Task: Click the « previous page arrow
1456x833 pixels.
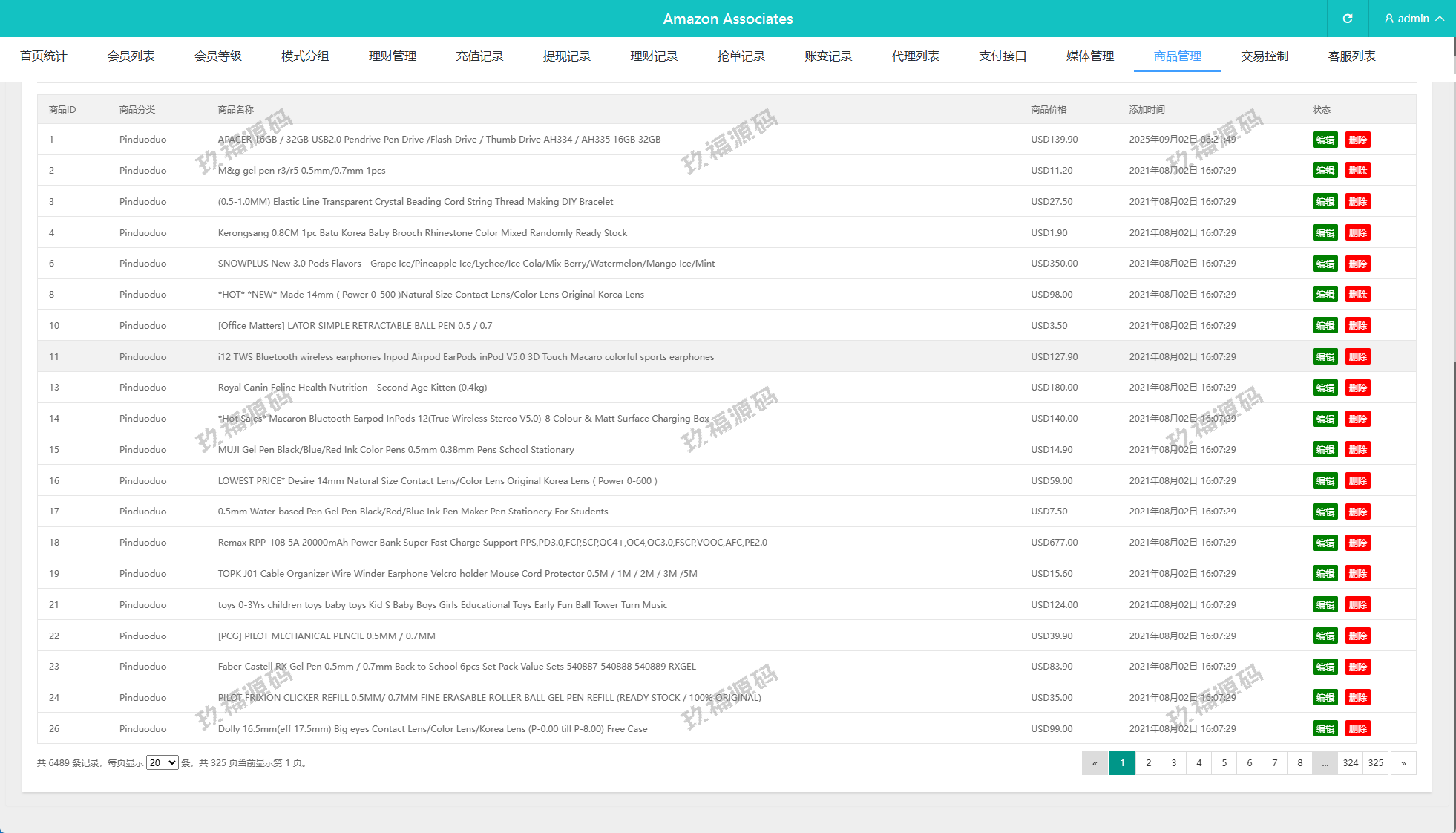Action: coord(1095,763)
